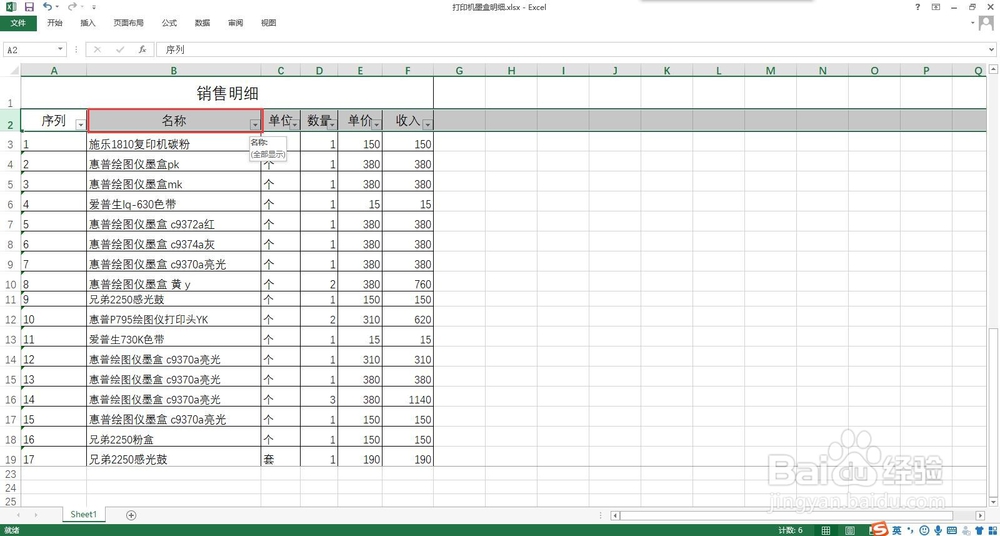Open the filter dropdown on the 单价 header

pos(376,124)
